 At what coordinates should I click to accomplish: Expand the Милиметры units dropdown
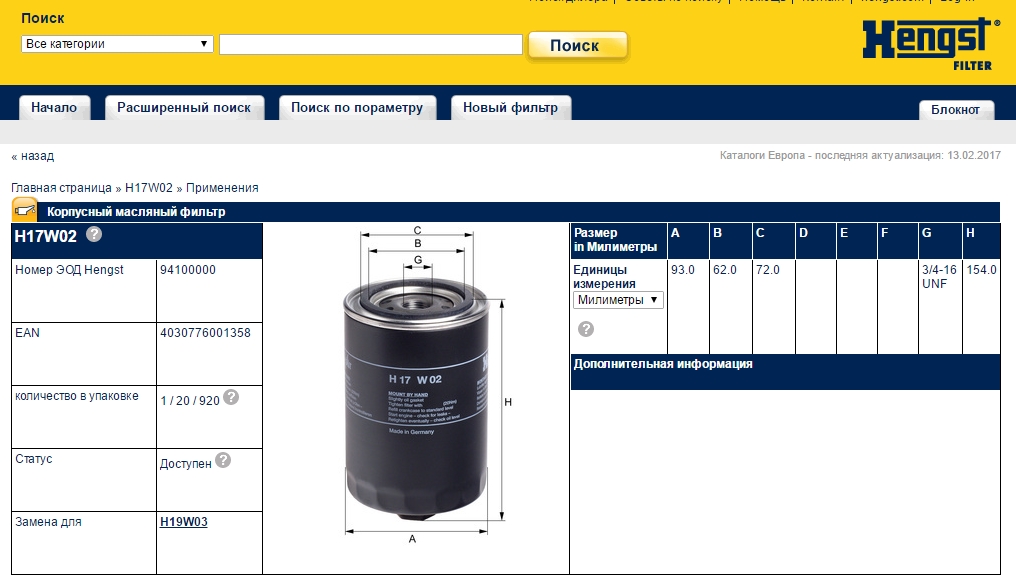coord(618,300)
